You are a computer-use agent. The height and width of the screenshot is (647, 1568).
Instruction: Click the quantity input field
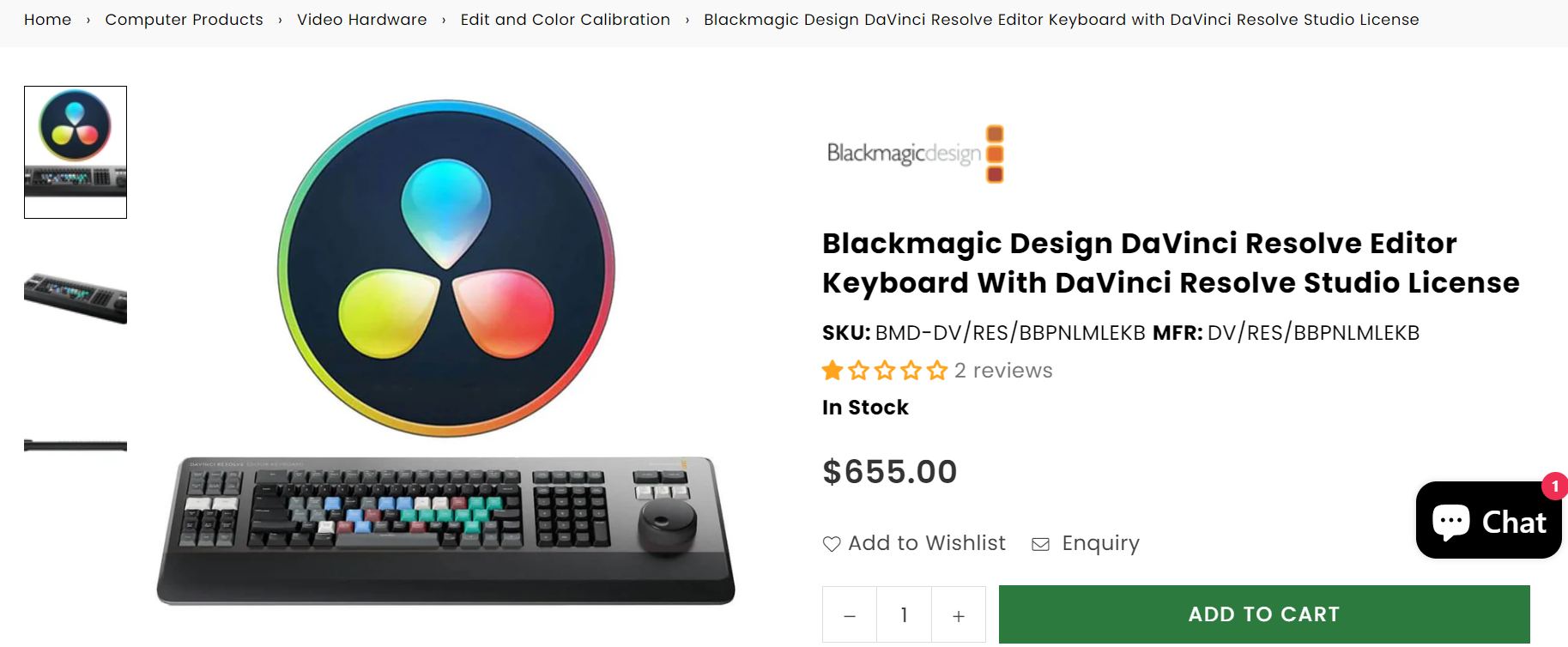point(904,615)
